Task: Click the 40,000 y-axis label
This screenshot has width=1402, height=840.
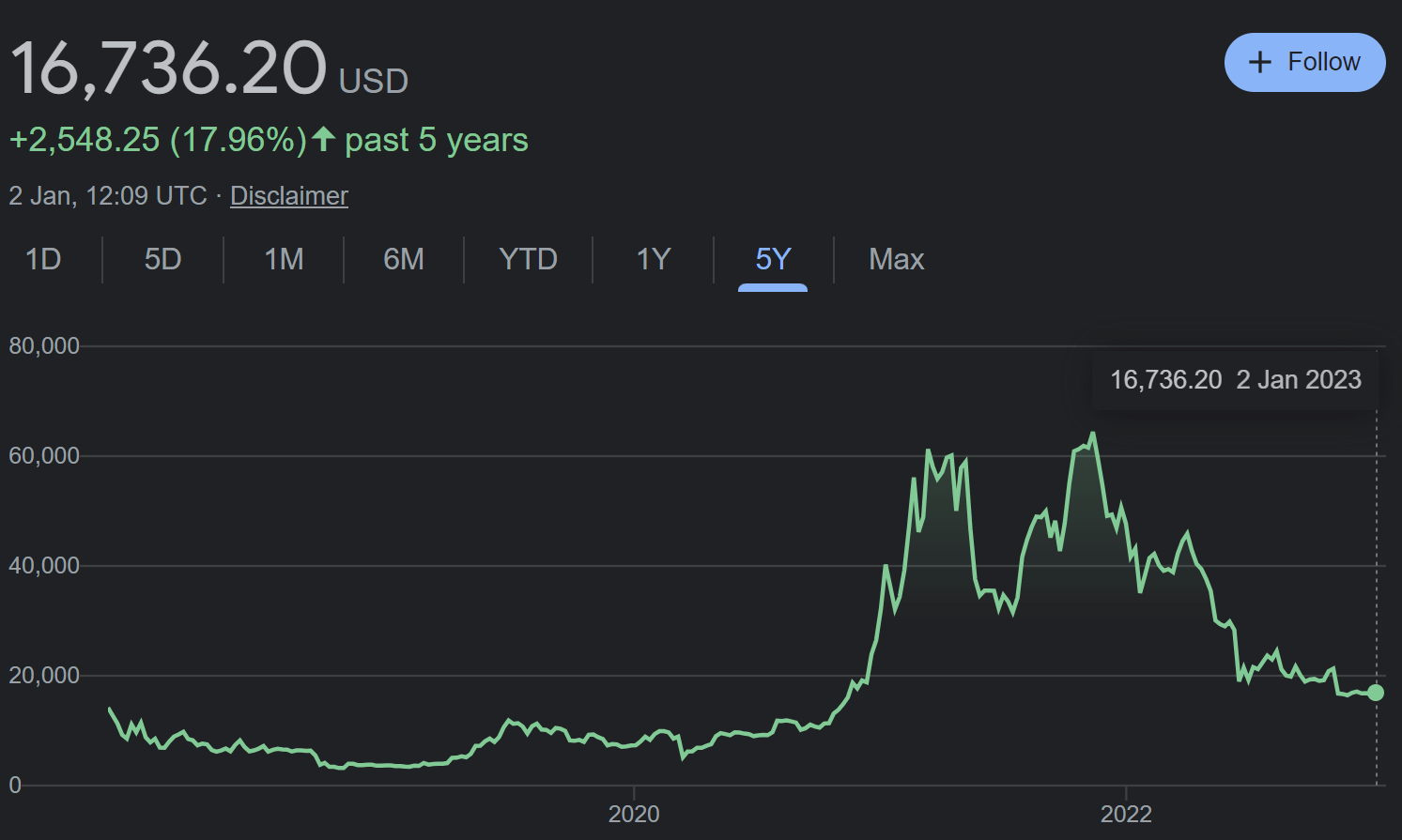Action: [x=44, y=565]
